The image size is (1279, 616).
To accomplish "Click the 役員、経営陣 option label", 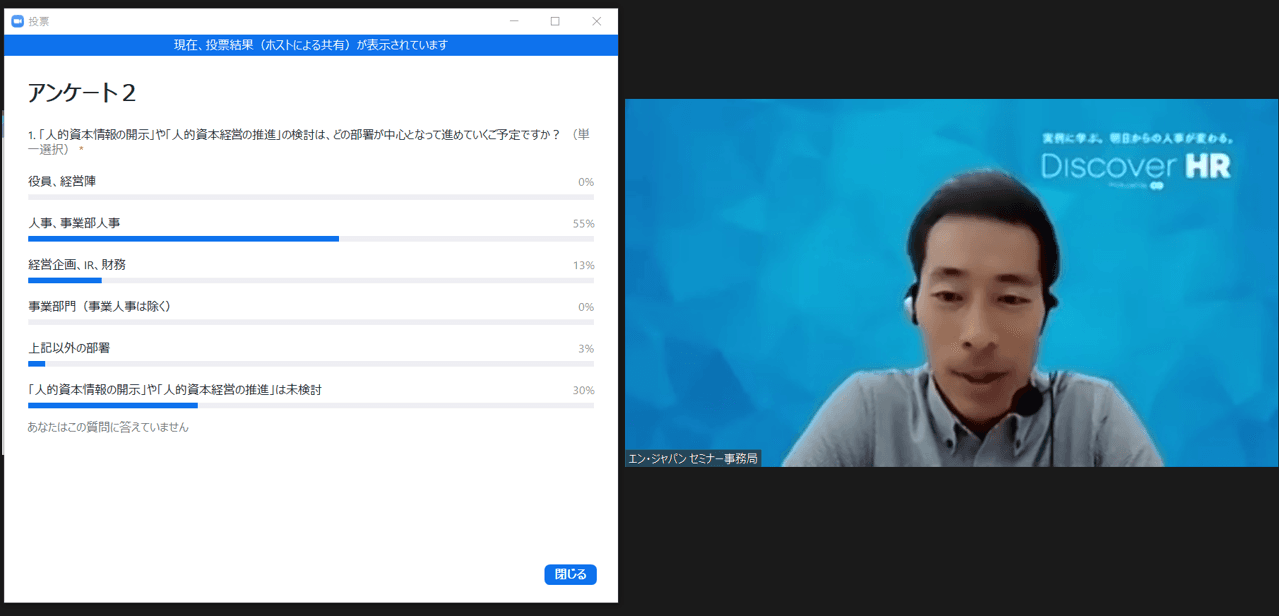I will pyautogui.click(x=62, y=181).
